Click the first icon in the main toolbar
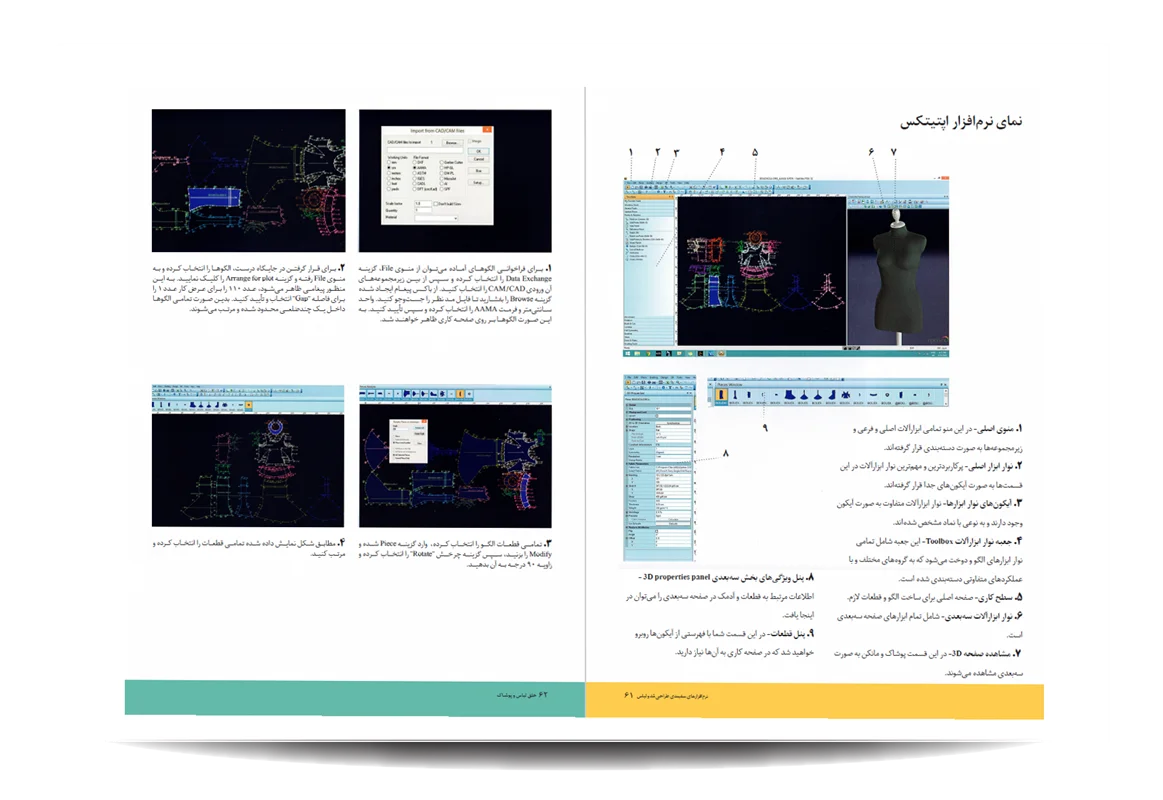The image size is (1163, 800). tap(628, 188)
